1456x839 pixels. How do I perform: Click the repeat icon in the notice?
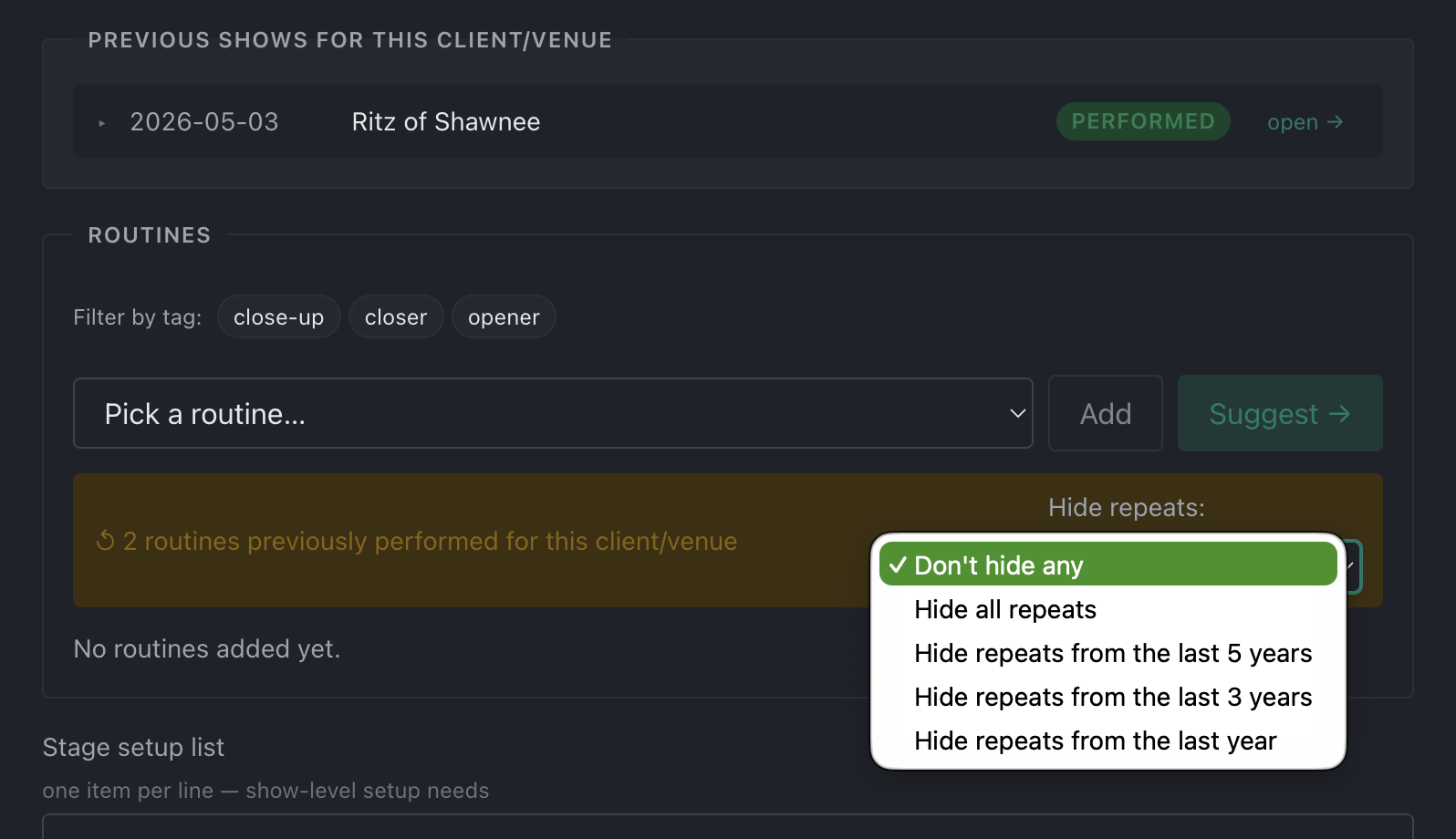coord(106,541)
